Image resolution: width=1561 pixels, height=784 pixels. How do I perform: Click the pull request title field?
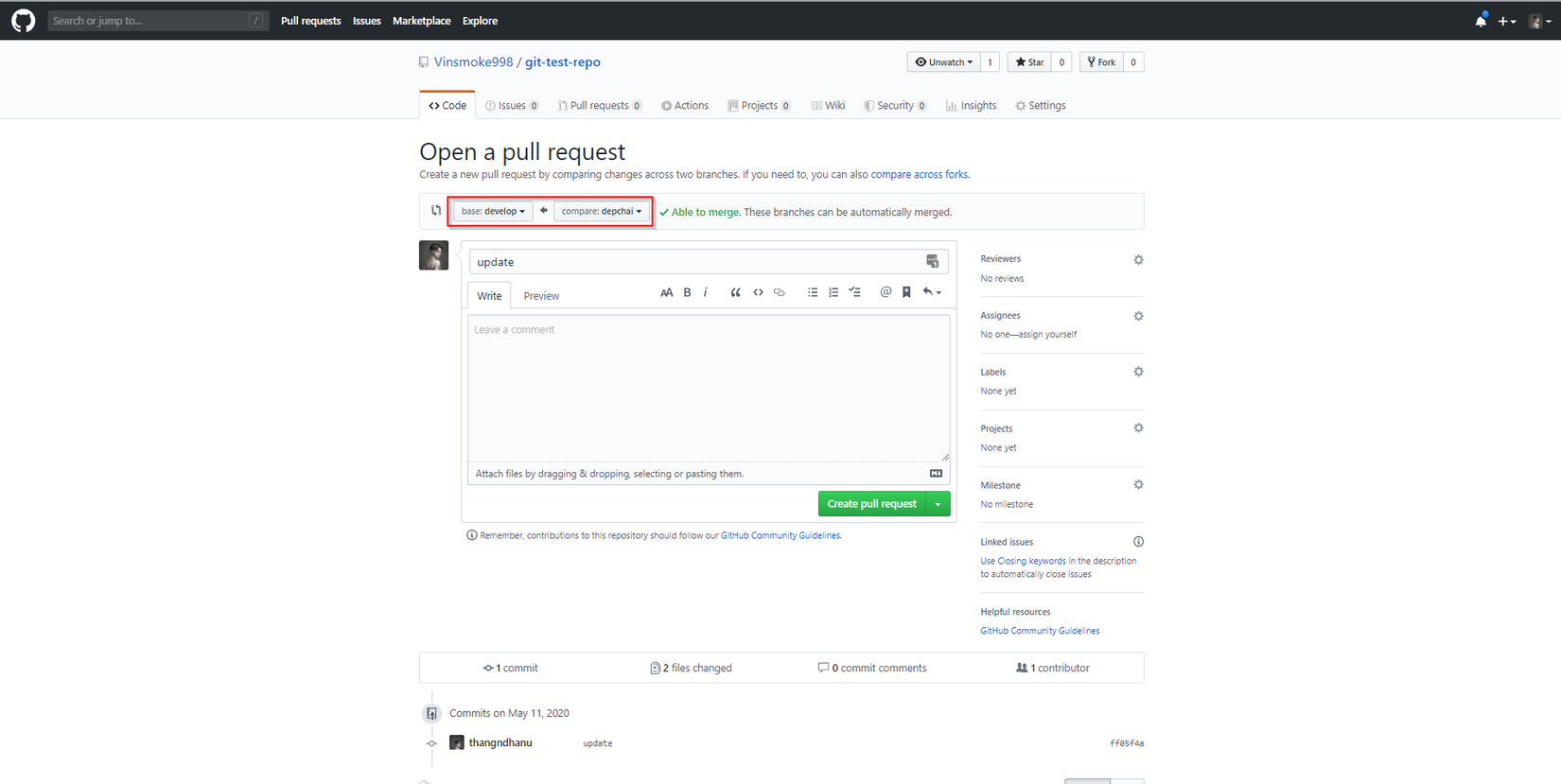(x=709, y=262)
